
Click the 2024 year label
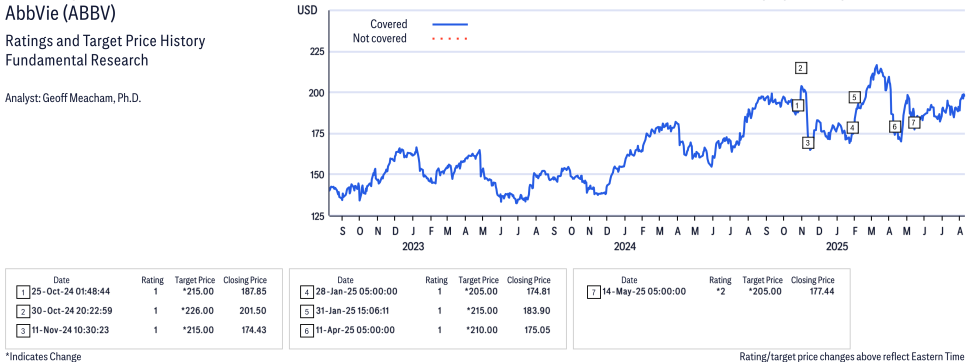pos(624,246)
